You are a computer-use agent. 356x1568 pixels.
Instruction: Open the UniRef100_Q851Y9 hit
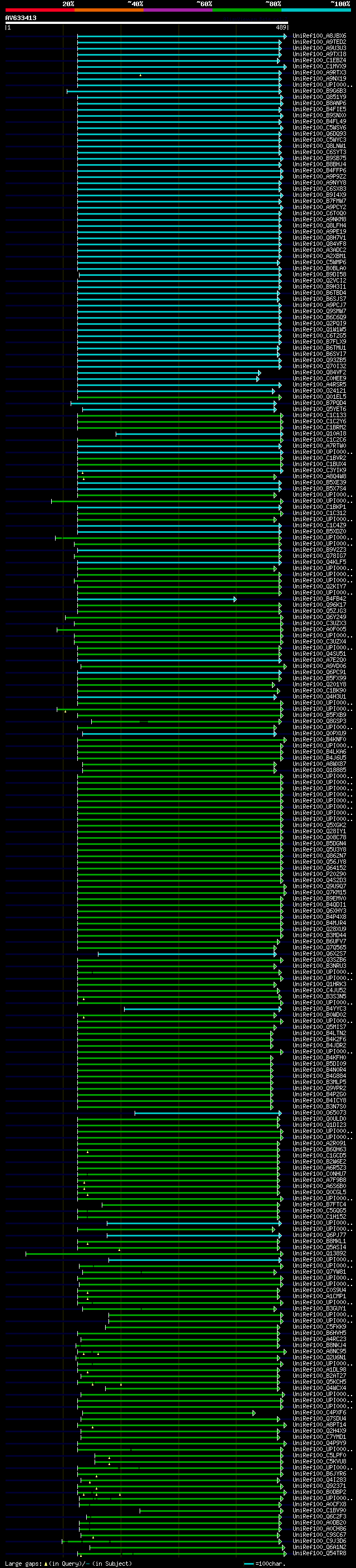(319, 97)
